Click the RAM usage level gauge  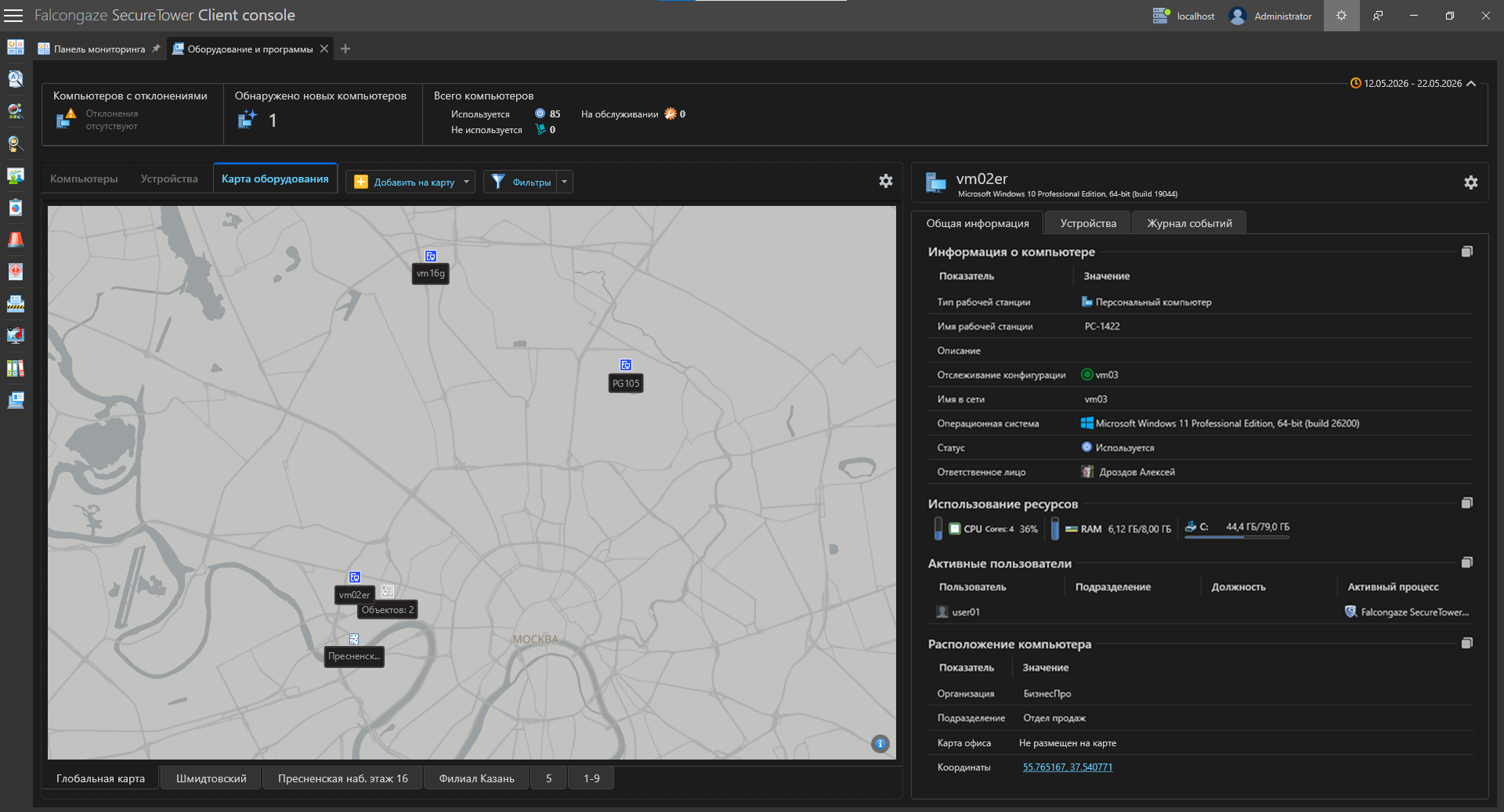(1055, 529)
